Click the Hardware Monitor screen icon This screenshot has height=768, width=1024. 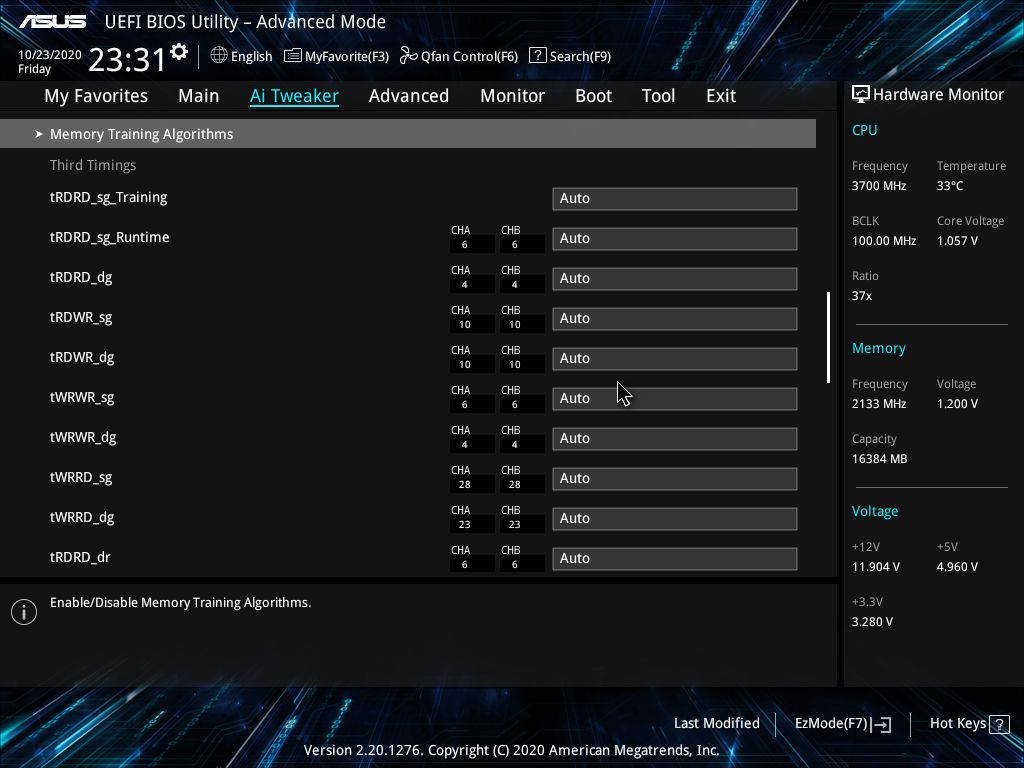861,95
